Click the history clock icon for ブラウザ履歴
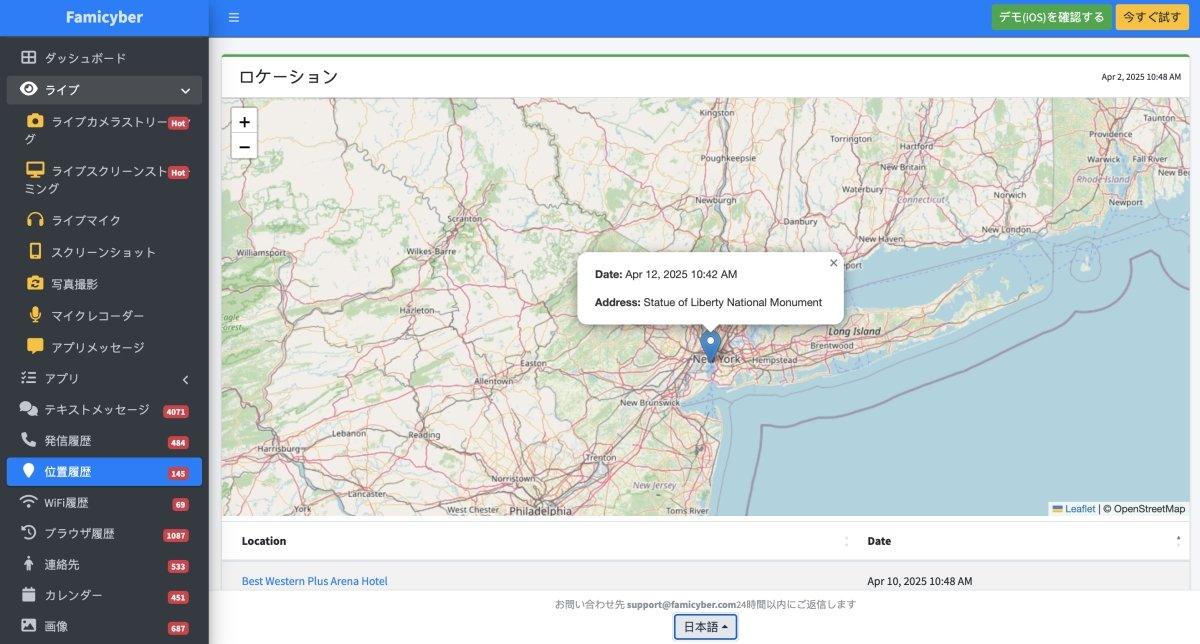Image resolution: width=1200 pixels, height=644 pixels. click(29, 533)
